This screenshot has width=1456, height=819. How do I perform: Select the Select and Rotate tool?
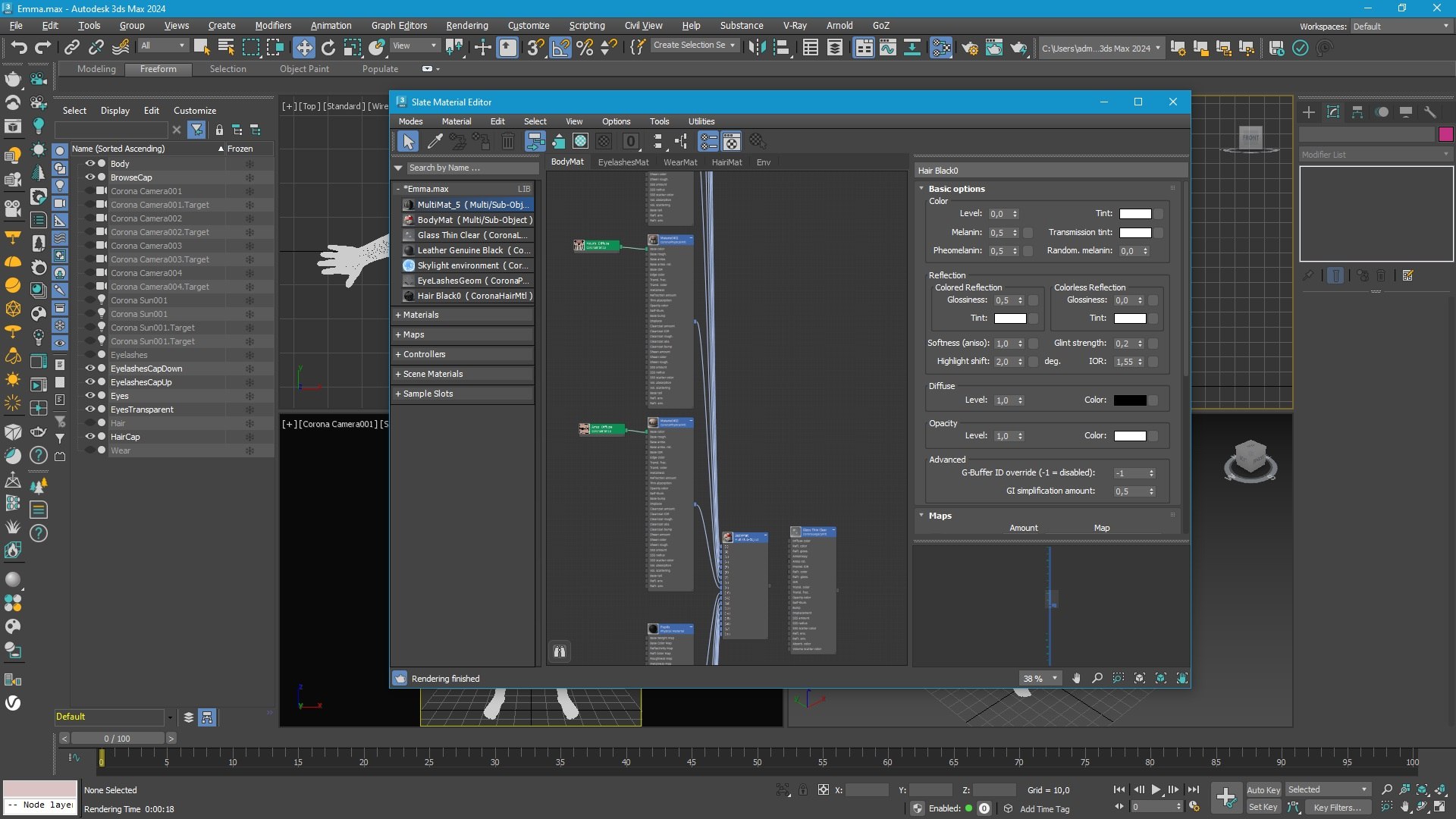point(328,48)
